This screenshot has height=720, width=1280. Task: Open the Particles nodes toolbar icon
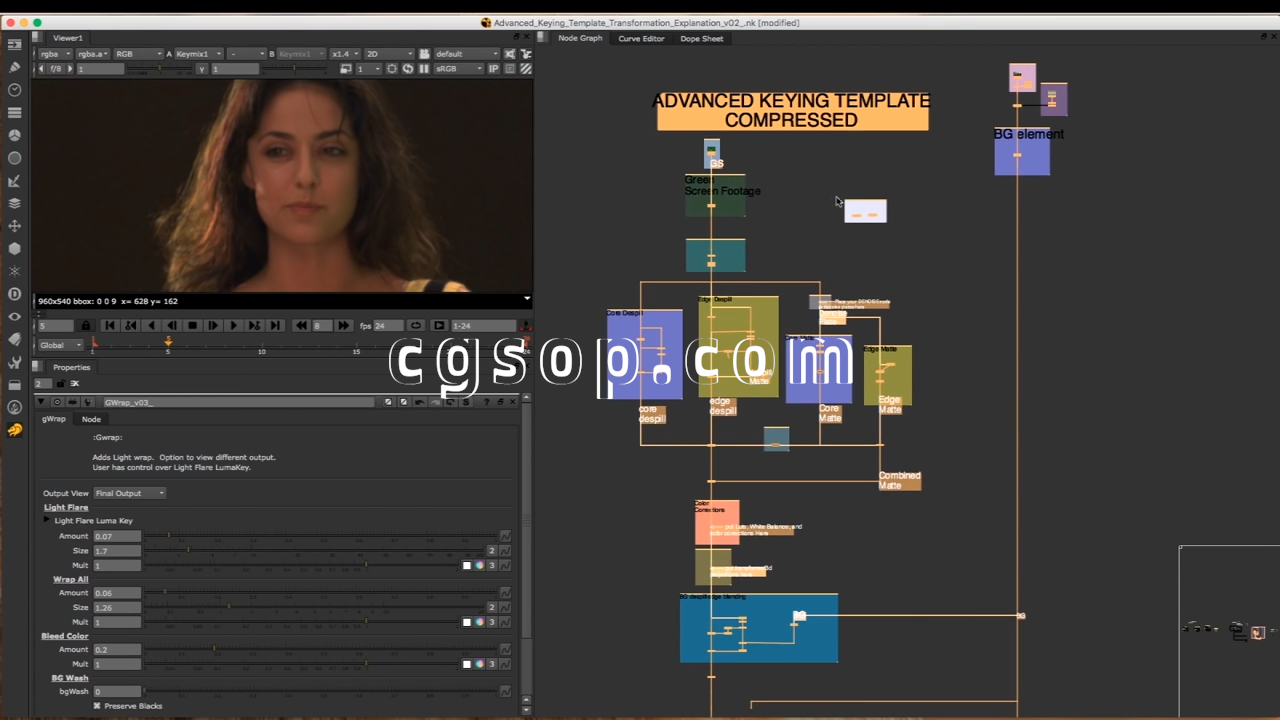(14, 271)
